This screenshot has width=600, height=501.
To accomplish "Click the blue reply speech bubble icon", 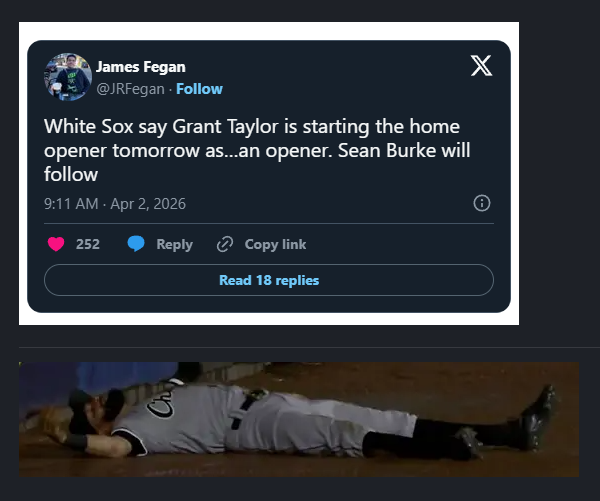I will [x=137, y=244].
